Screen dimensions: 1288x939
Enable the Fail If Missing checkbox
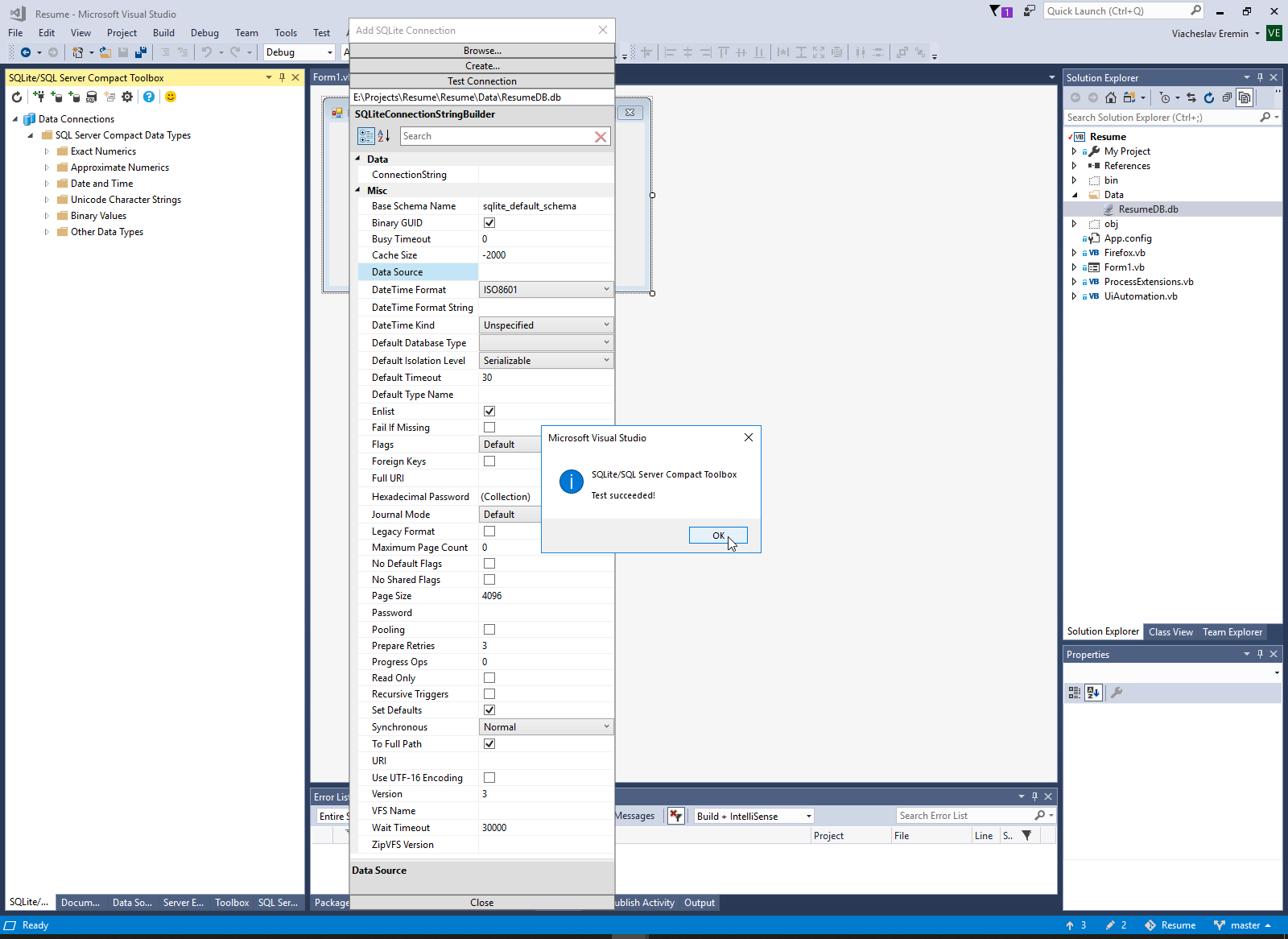pos(489,428)
